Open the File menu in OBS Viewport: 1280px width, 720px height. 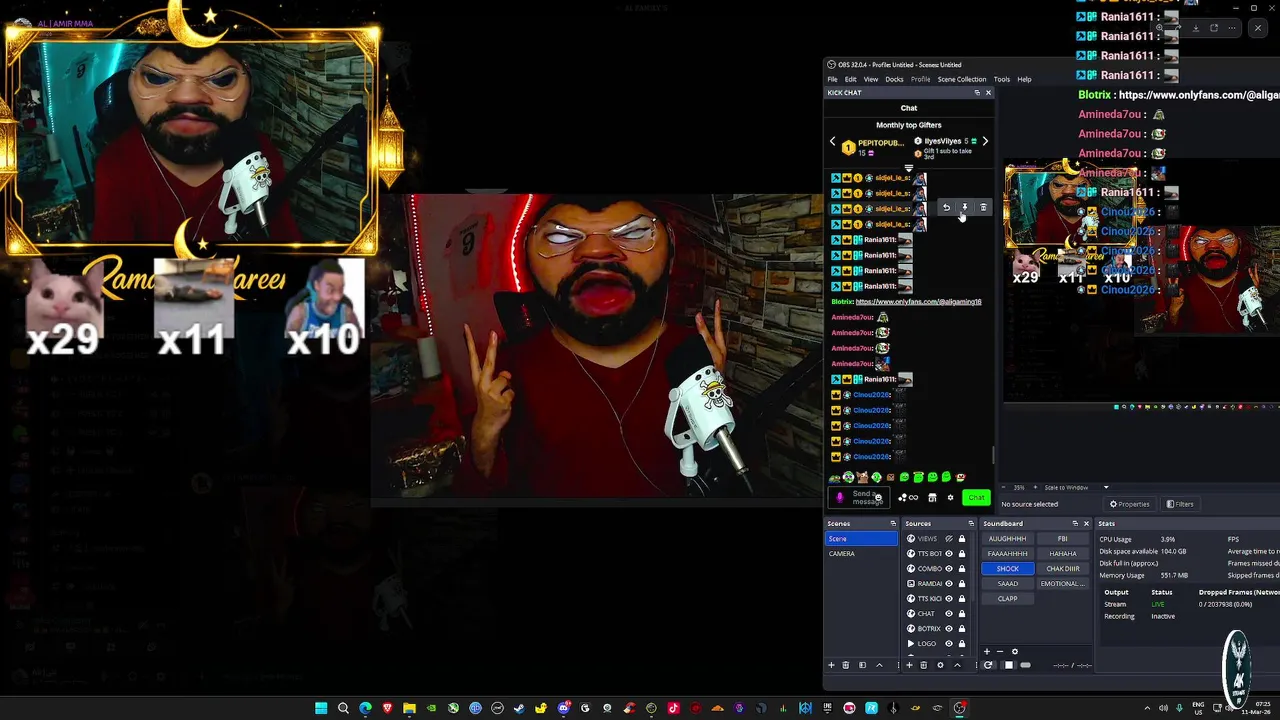(x=832, y=79)
